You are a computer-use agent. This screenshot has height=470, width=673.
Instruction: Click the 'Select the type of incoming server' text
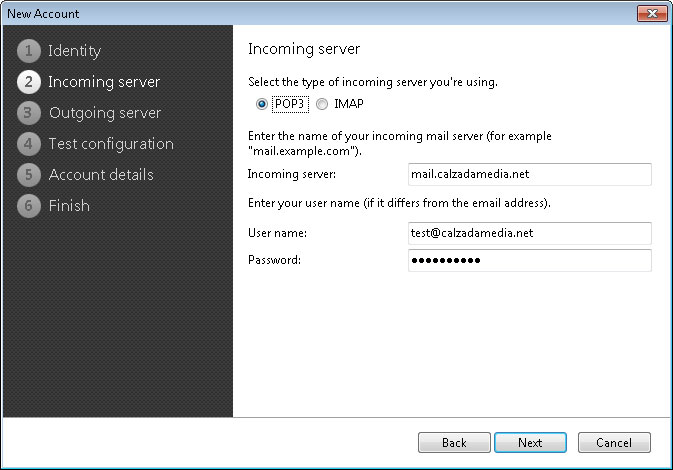[373, 82]
